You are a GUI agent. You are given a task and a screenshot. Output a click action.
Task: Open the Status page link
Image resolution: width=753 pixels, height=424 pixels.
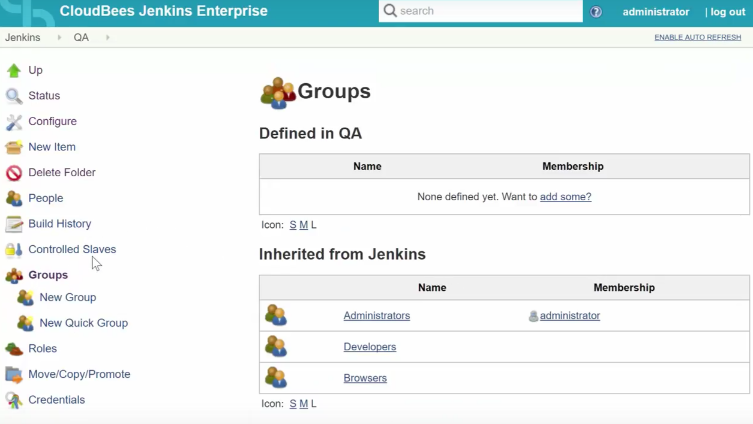(44, 96)
